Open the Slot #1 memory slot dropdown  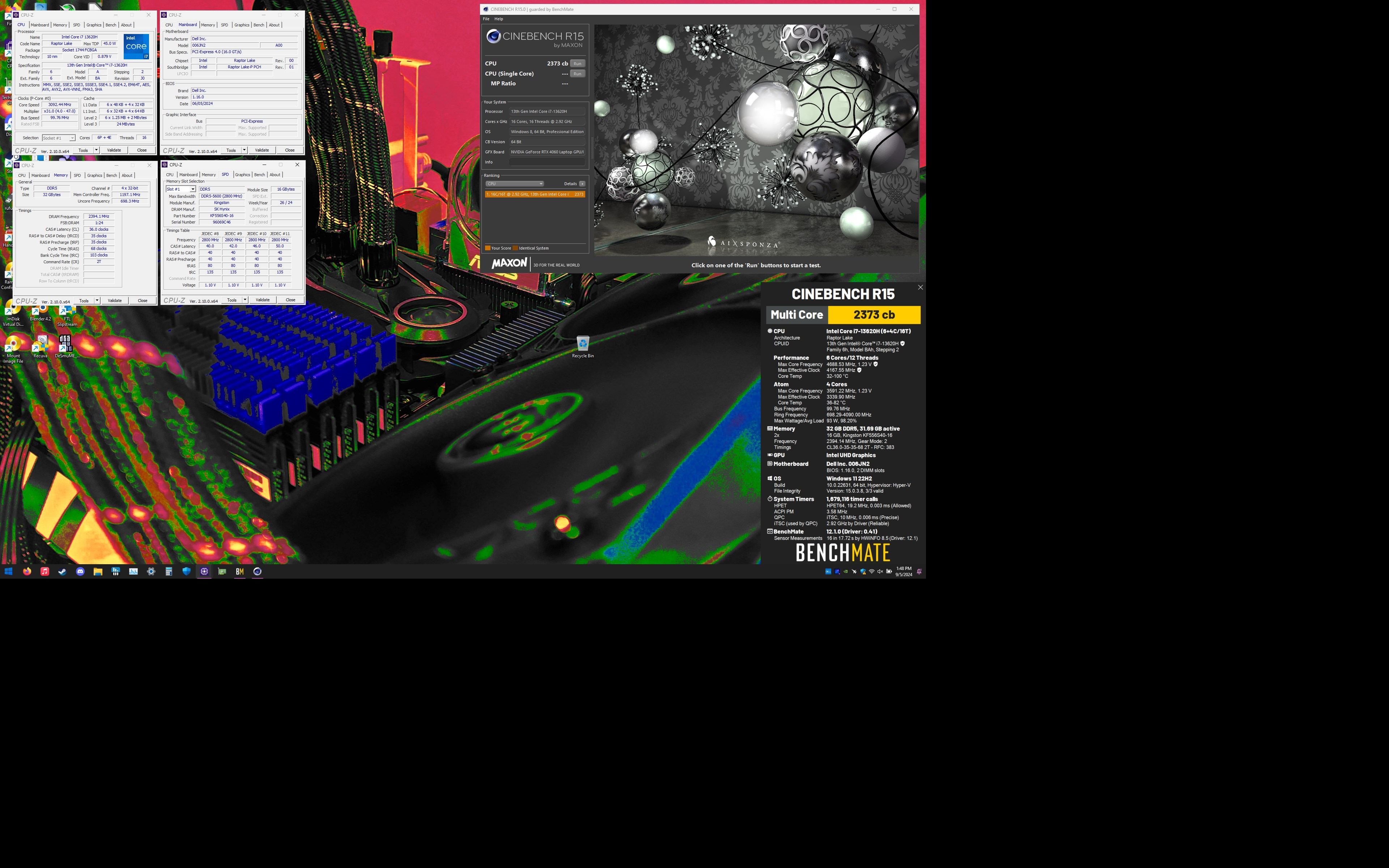tap(181, 189)
